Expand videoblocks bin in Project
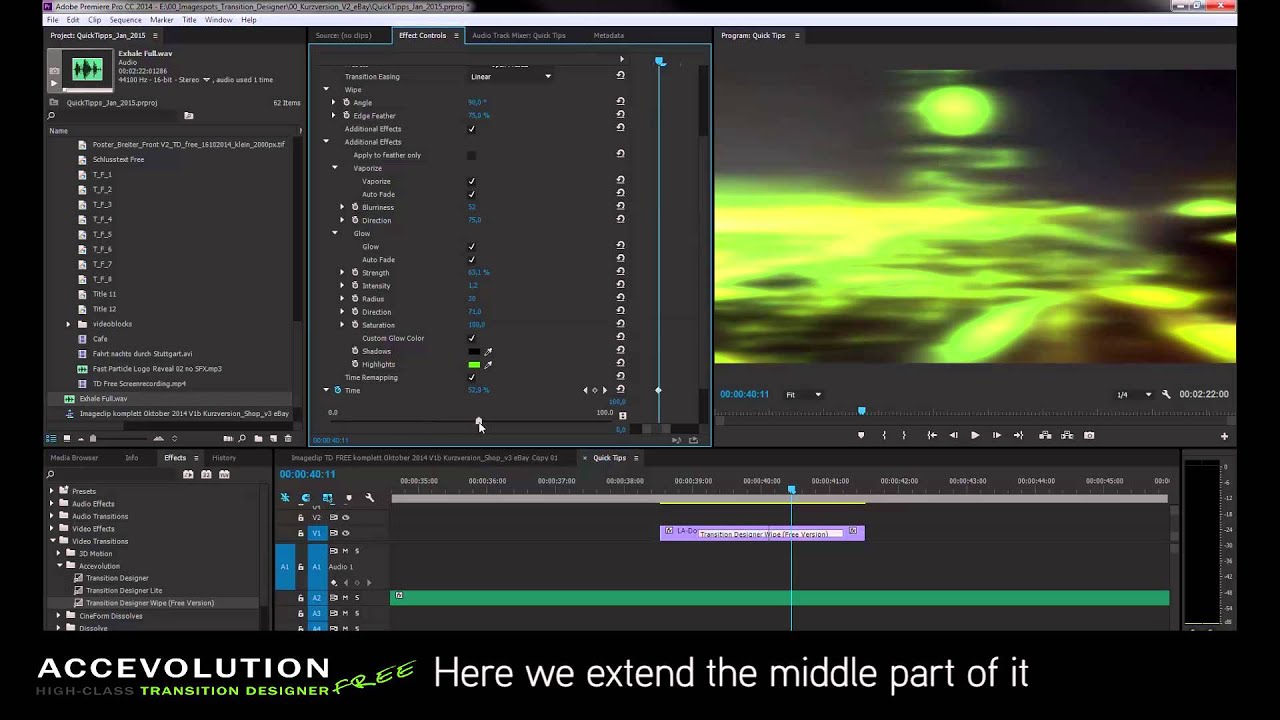 [69, 324]
